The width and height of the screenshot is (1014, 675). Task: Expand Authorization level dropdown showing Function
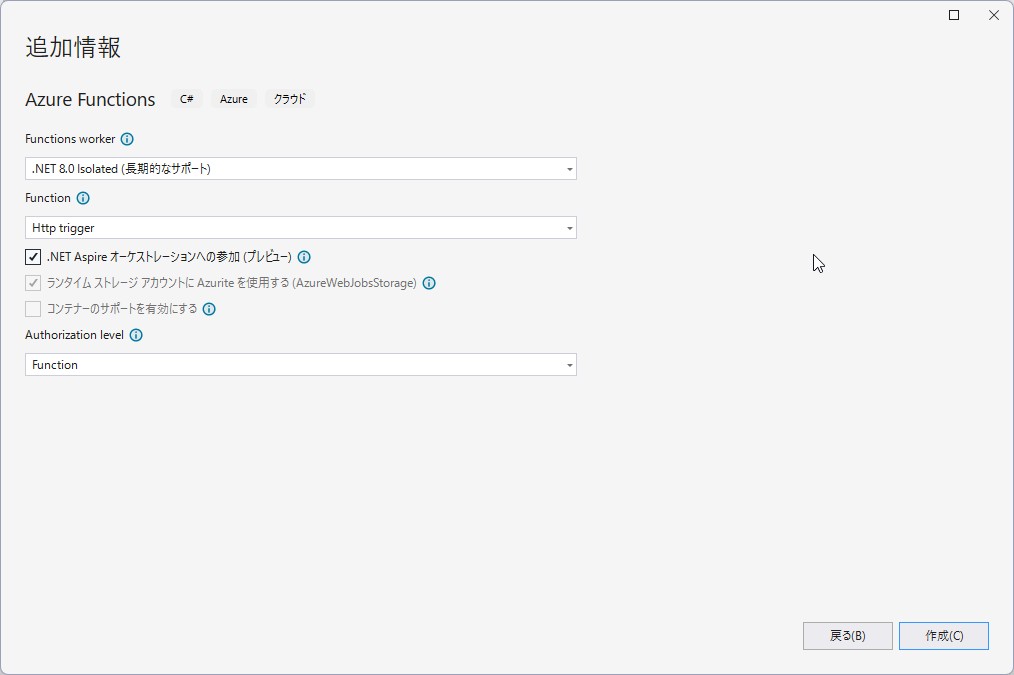(x=301, y=365)
